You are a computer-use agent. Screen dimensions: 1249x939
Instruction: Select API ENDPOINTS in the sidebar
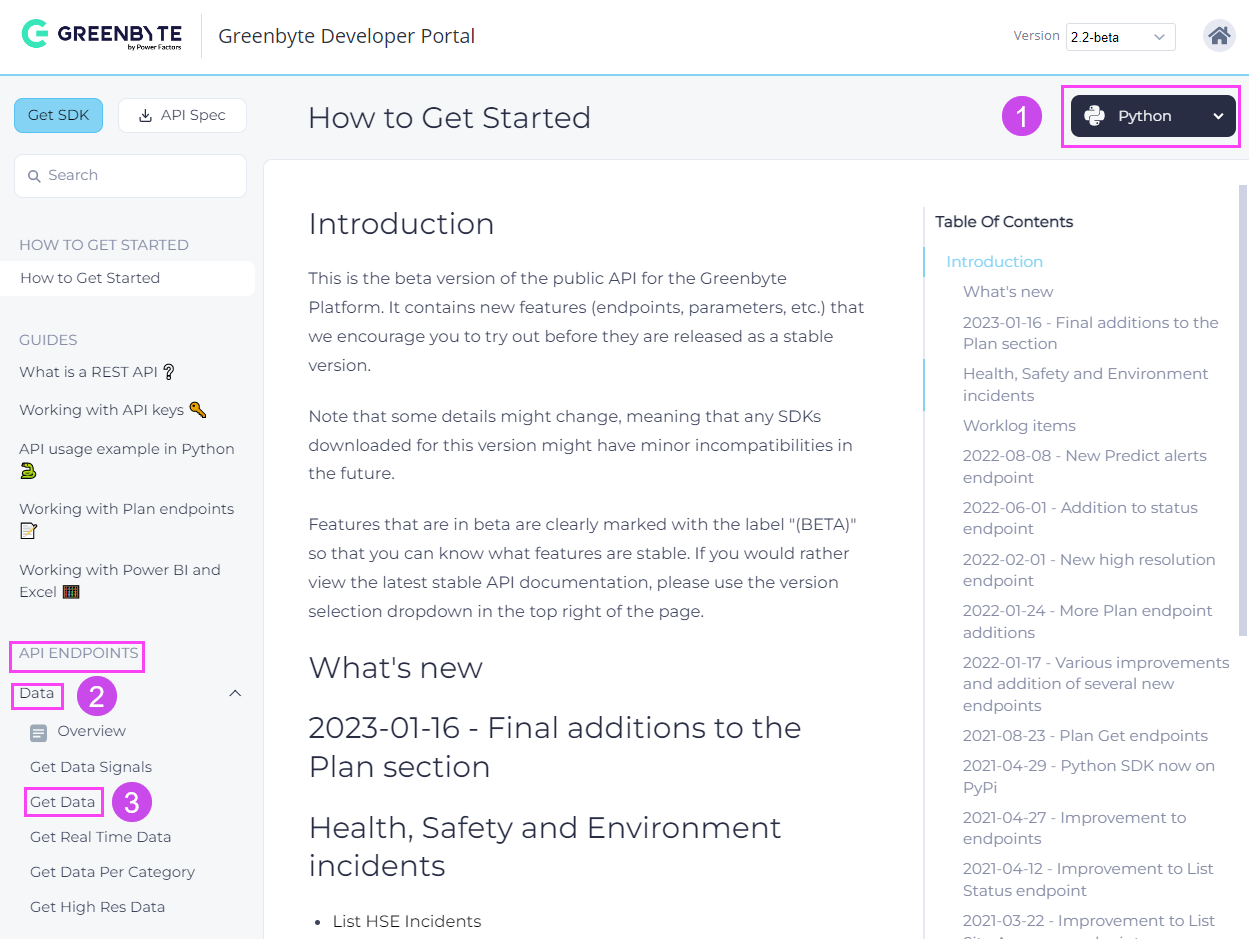pos(76,656)
